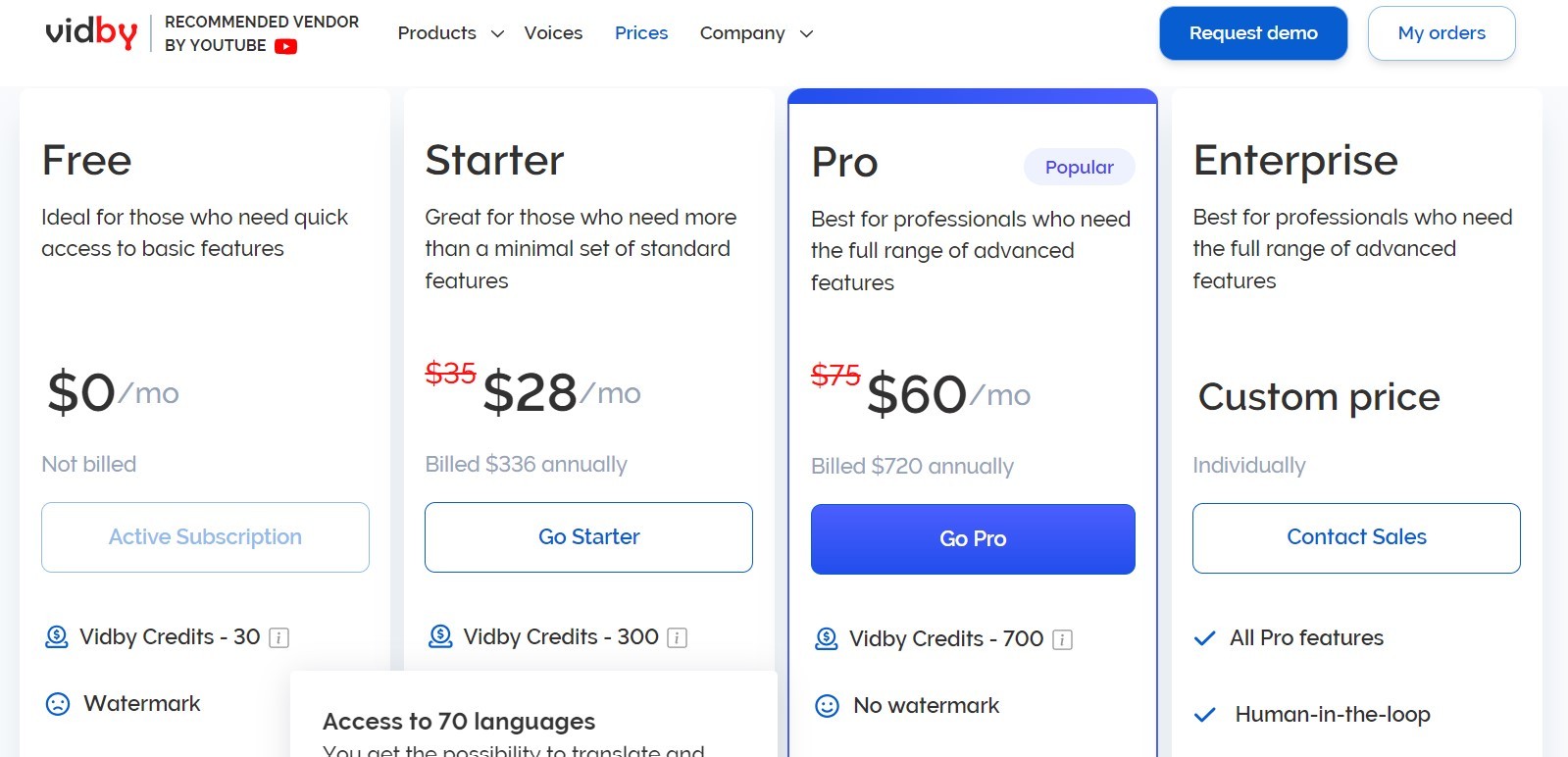Click the YouTube icon in the header

click(285, 45)
